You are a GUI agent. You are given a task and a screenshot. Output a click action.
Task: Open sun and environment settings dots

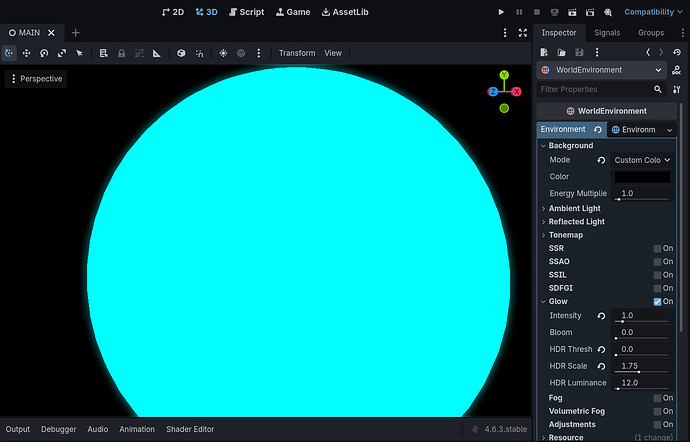pos(259,53)
